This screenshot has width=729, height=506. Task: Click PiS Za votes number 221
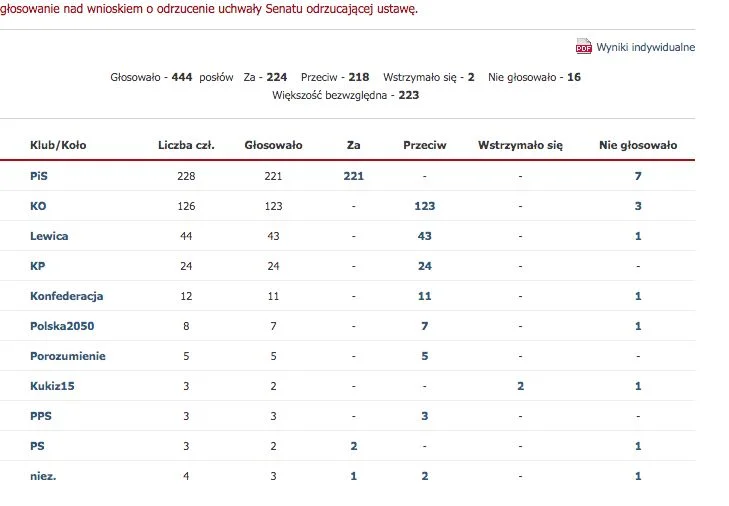point(353,176)
